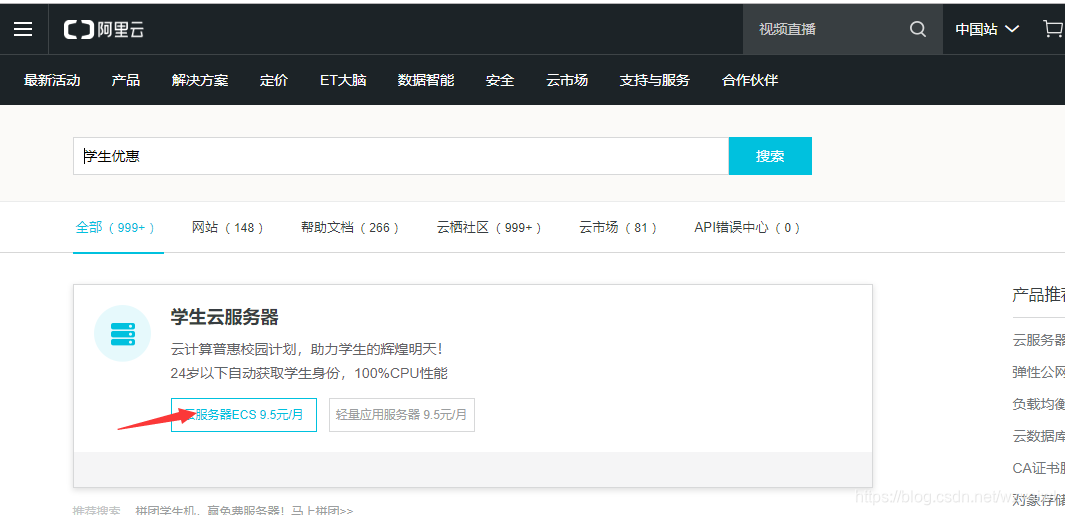Open 定价 menu

click(274, 80)
